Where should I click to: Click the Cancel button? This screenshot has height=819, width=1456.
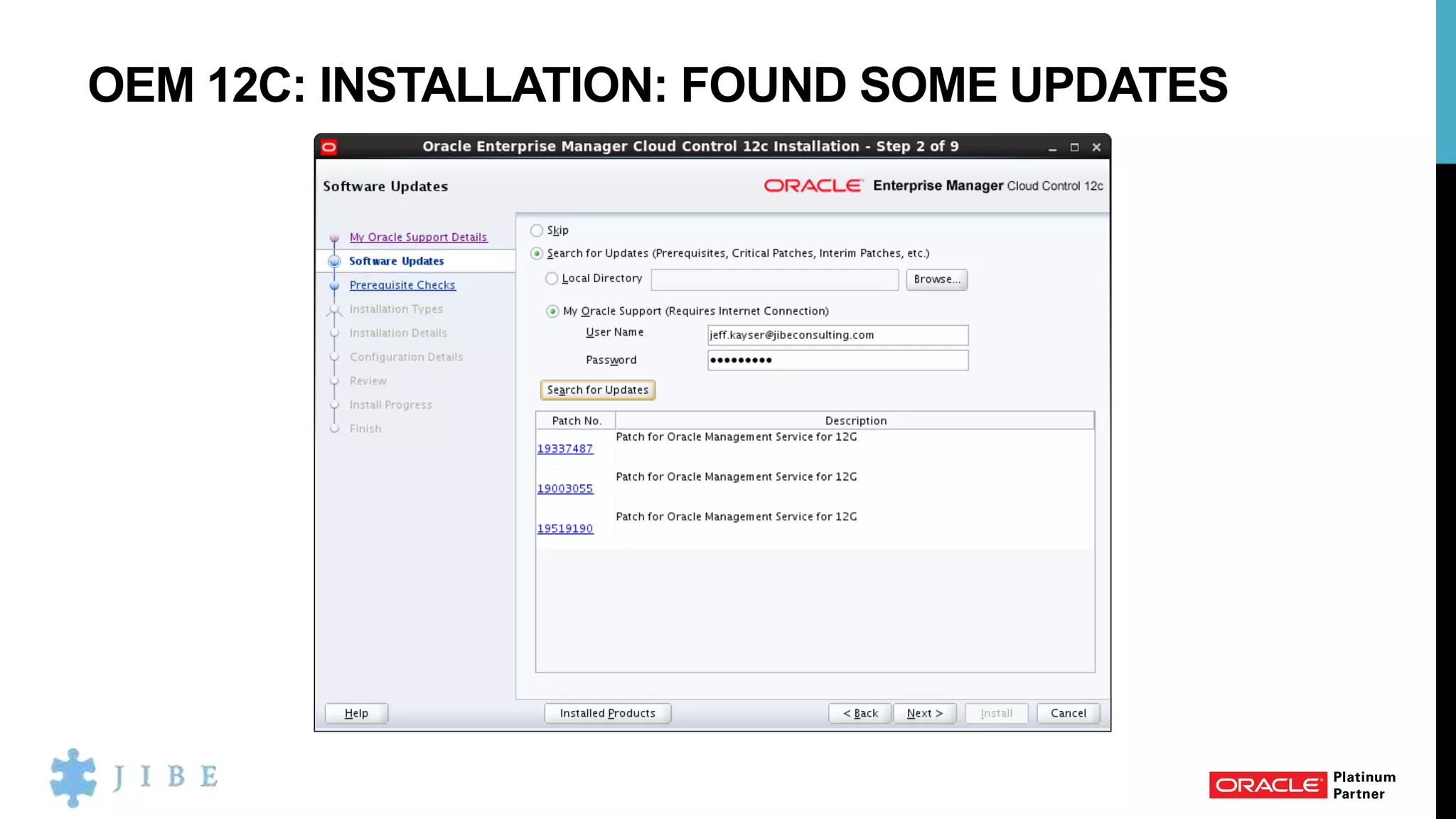coord(1068,713)
